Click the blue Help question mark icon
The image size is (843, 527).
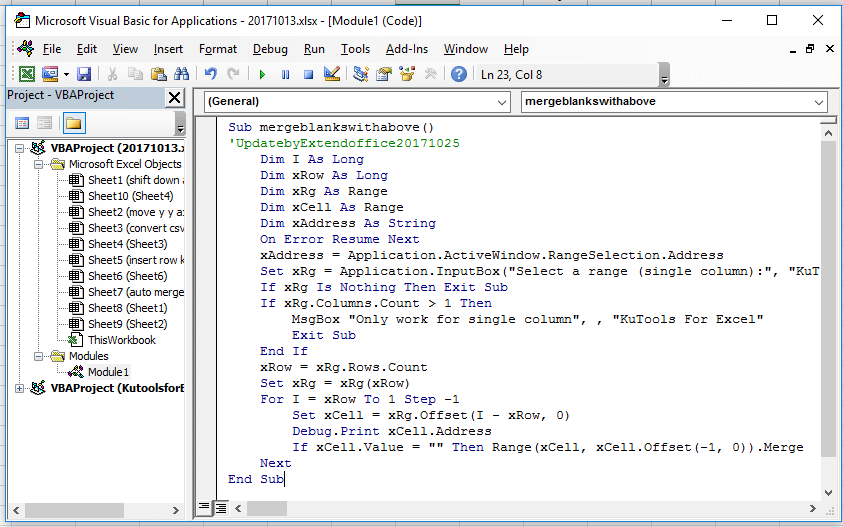(x=459, y=74)
